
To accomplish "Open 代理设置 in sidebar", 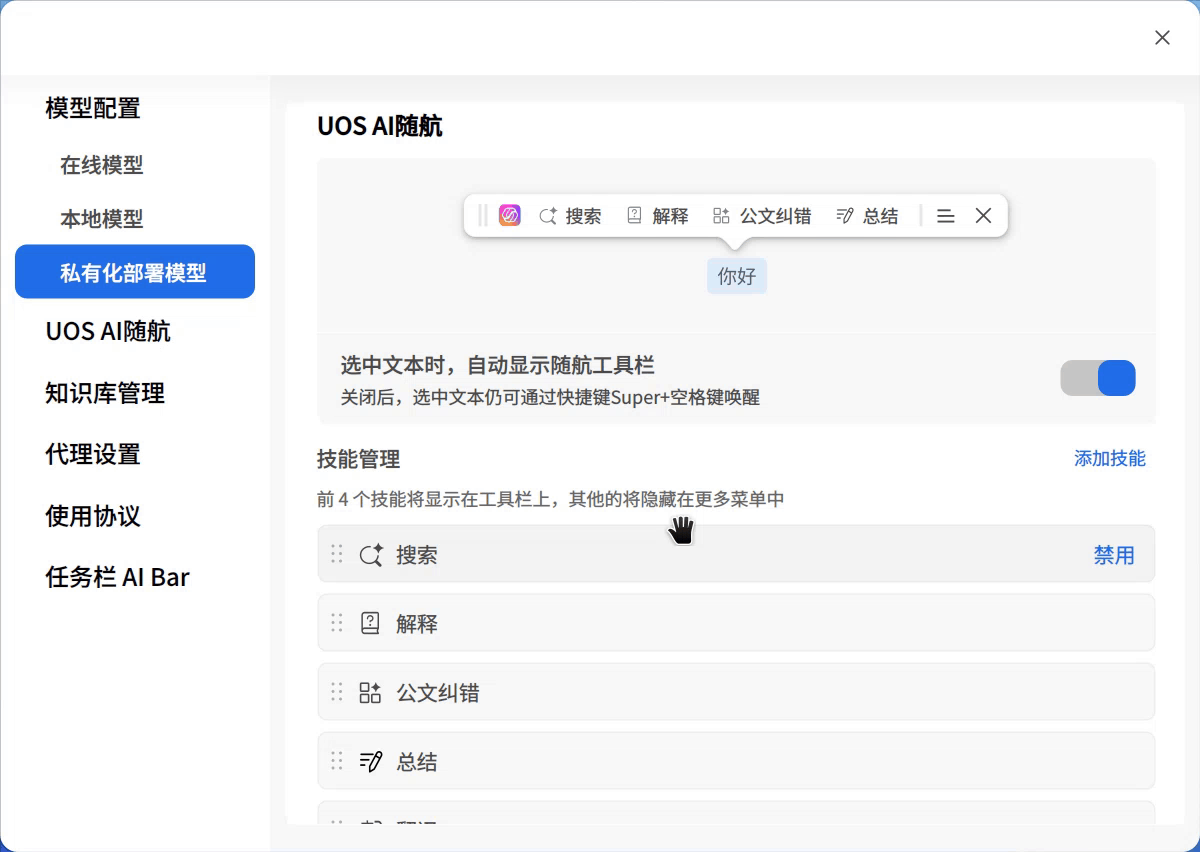I will [x=93, y=454].
